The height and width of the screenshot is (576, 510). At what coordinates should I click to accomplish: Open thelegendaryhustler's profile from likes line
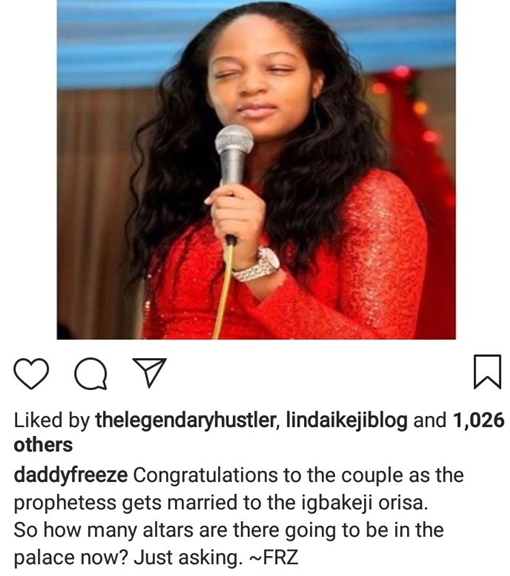[186, 421]
